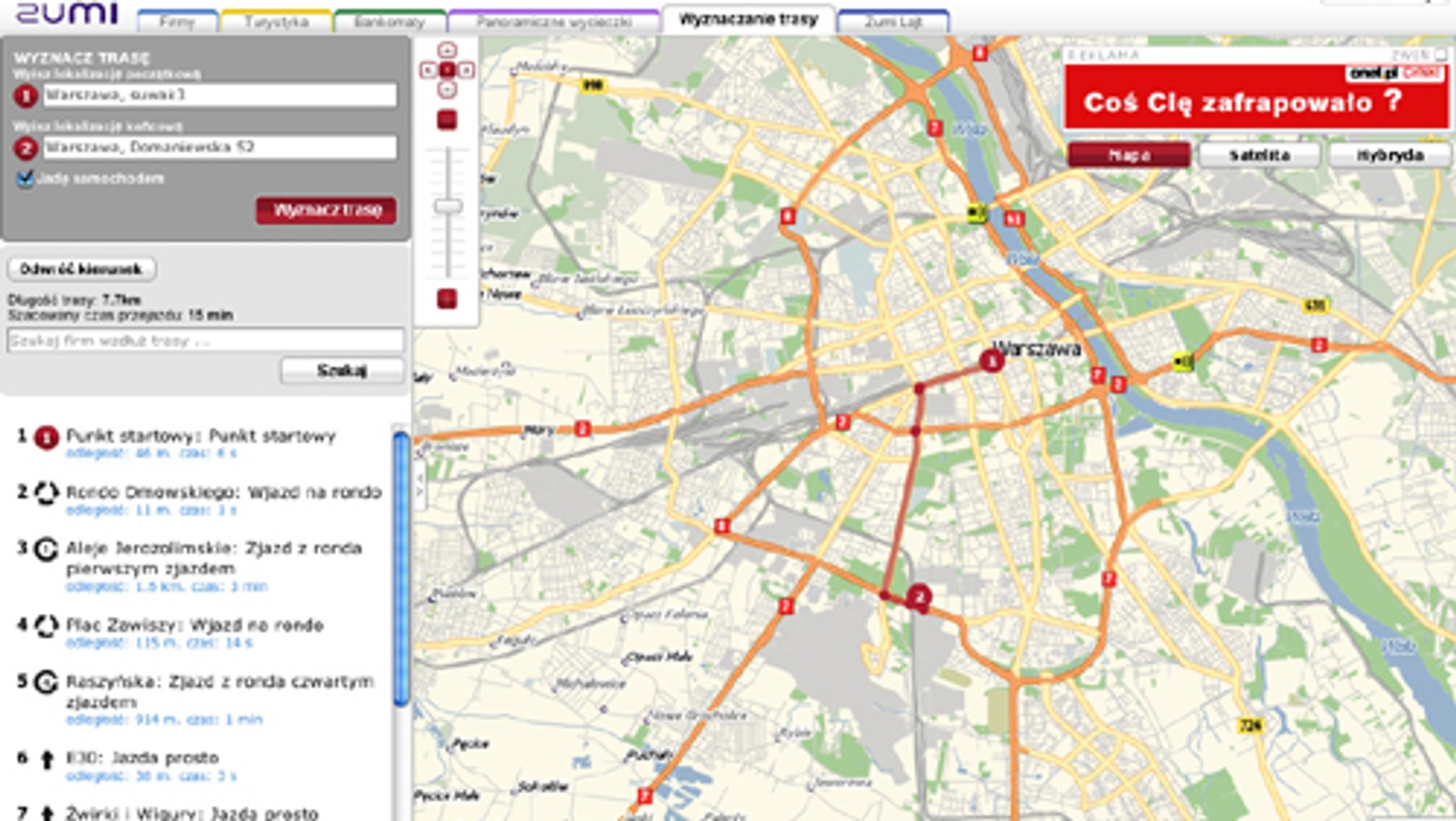
Task: Click 'Plac Zawiszy: Wjazd na rondo' step
Action: coord(194,625)
